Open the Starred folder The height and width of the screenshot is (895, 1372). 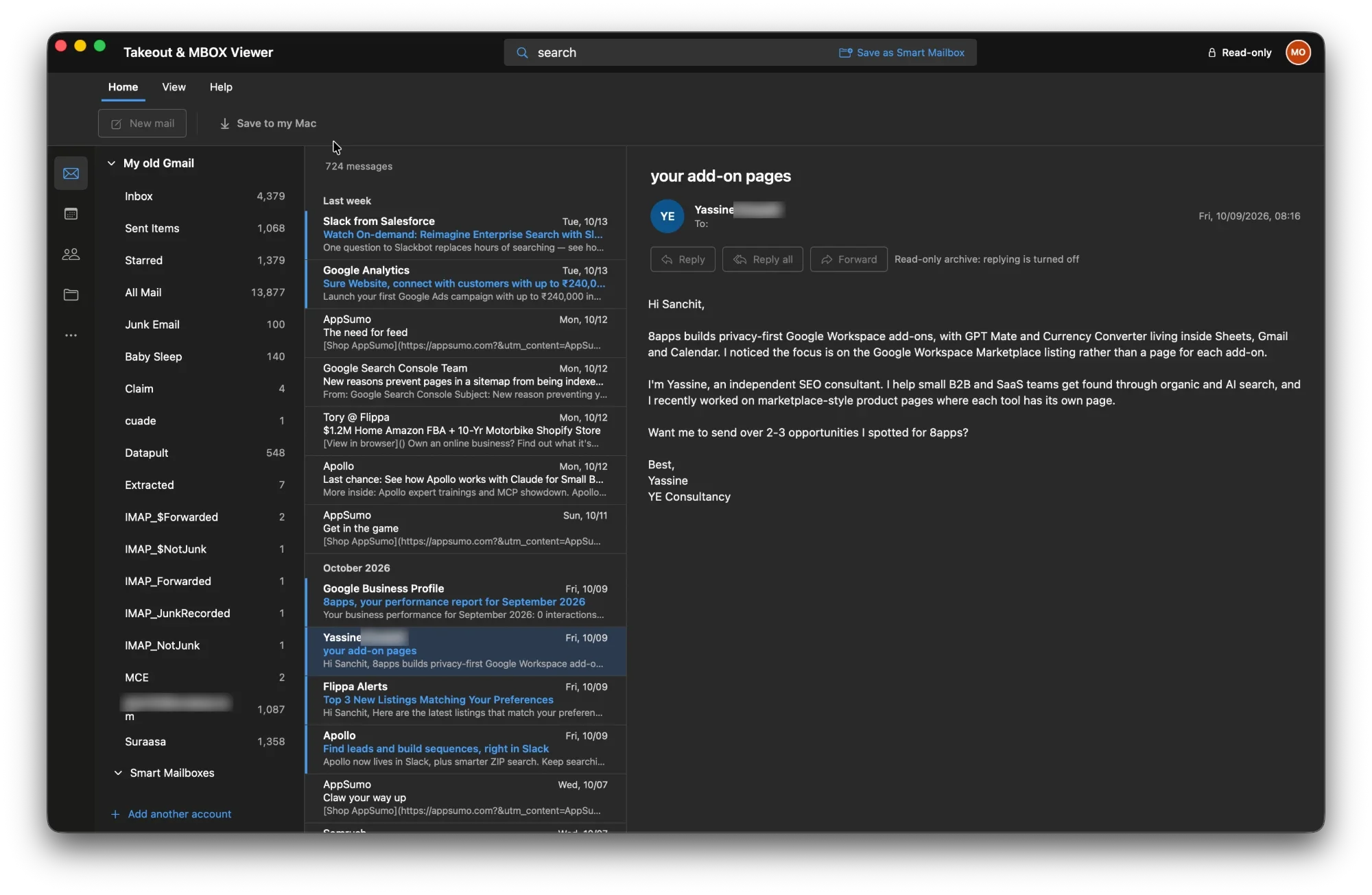(204, 261)
